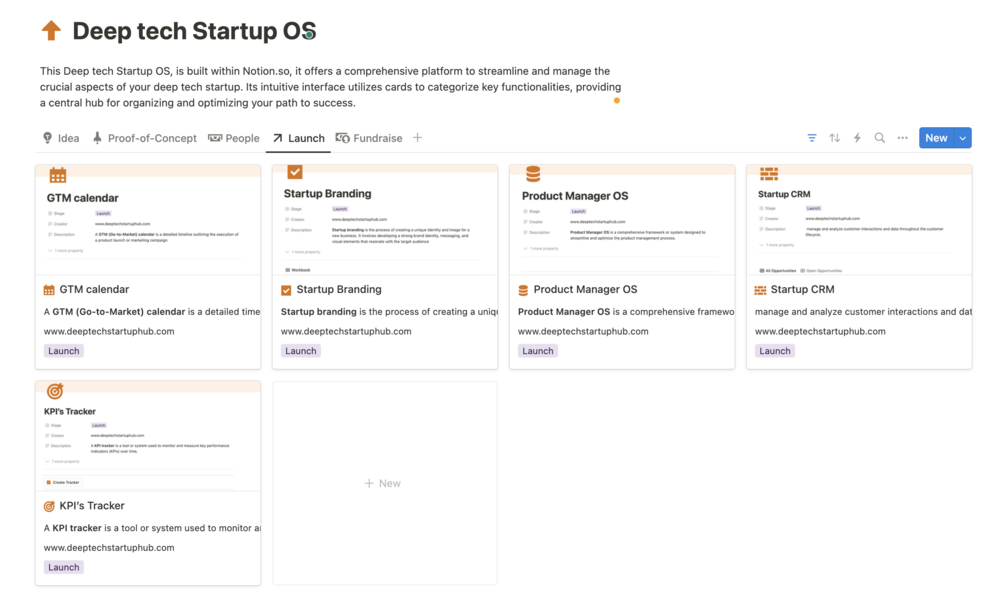Open the sort options icon
Image resolution: width=1005 pixels, height=595 pixels.
(x=835, y=138)
